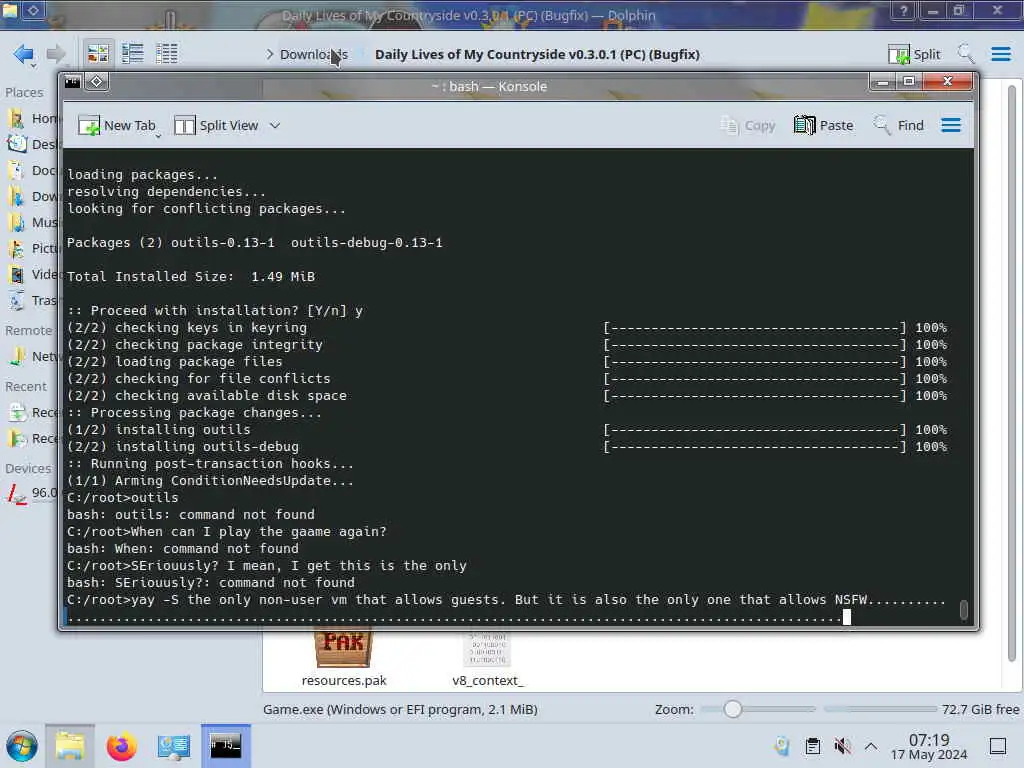Screen dimensions: 1024x768
Task: Open Home in Dolphin Places panel
Action: [x=33, y=119]
